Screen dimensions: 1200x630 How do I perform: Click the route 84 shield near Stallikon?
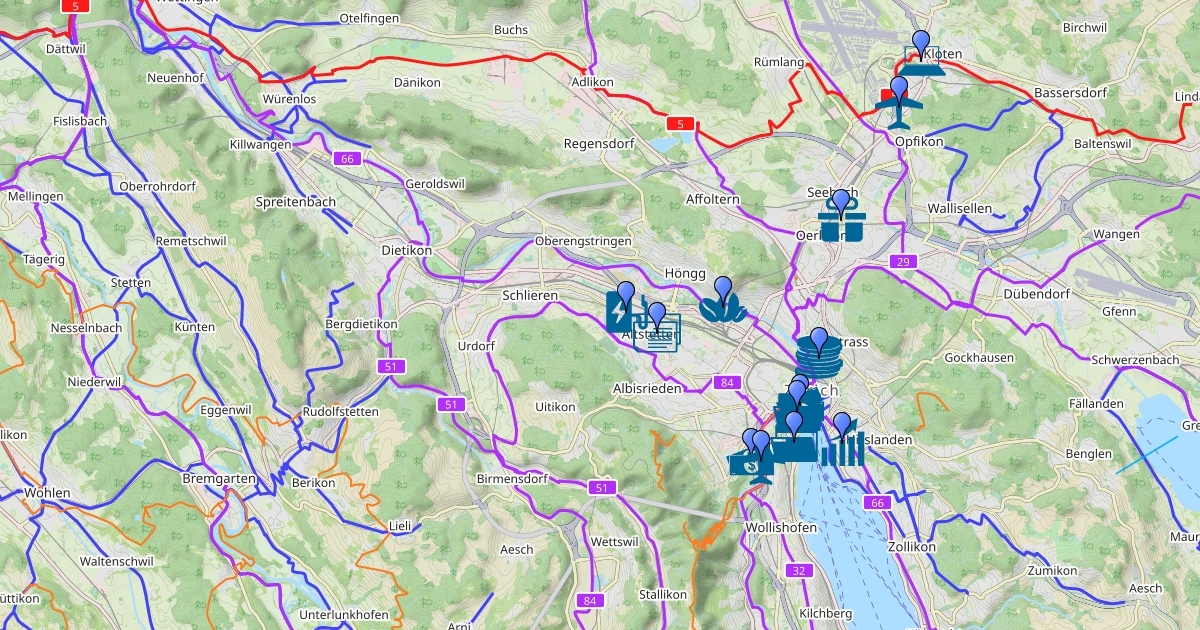click(x=590, y=600)
